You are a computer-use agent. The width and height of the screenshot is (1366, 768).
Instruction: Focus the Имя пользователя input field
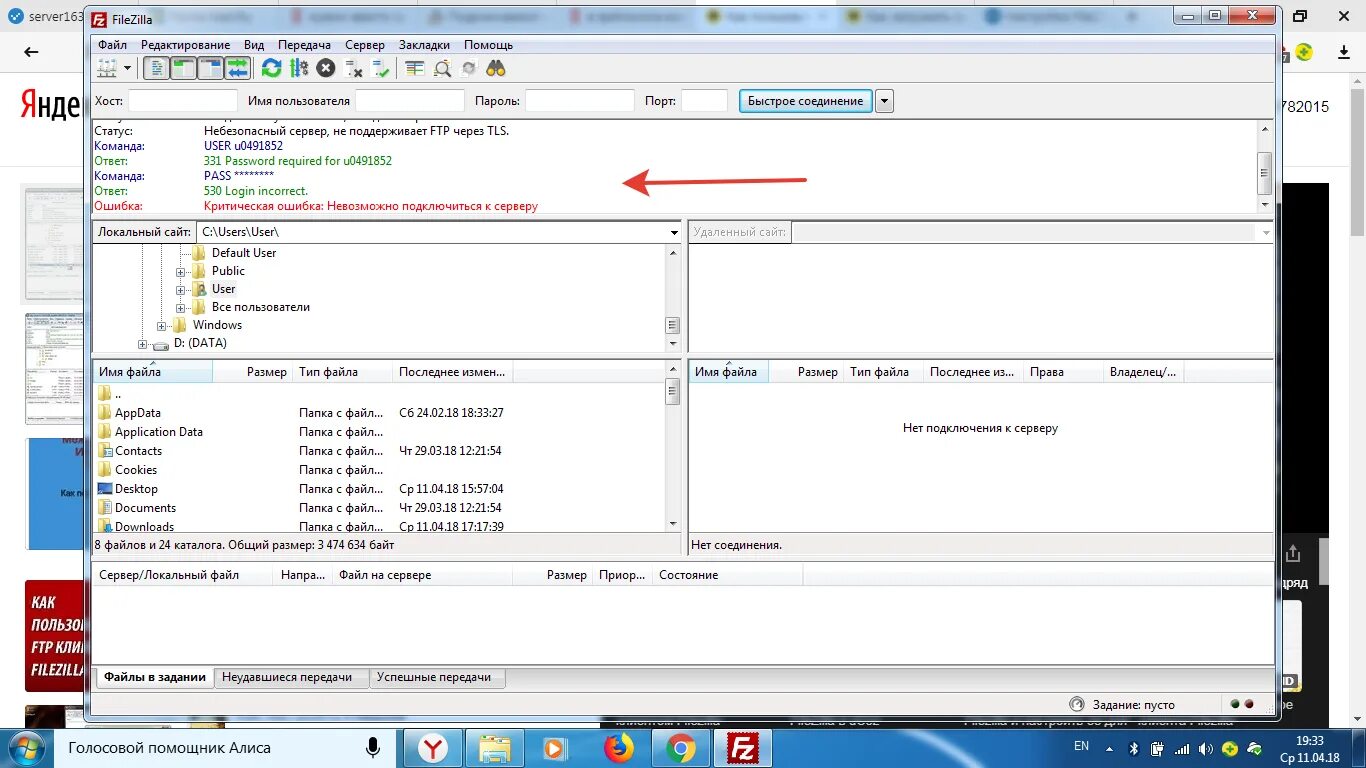tap(410, 101)
